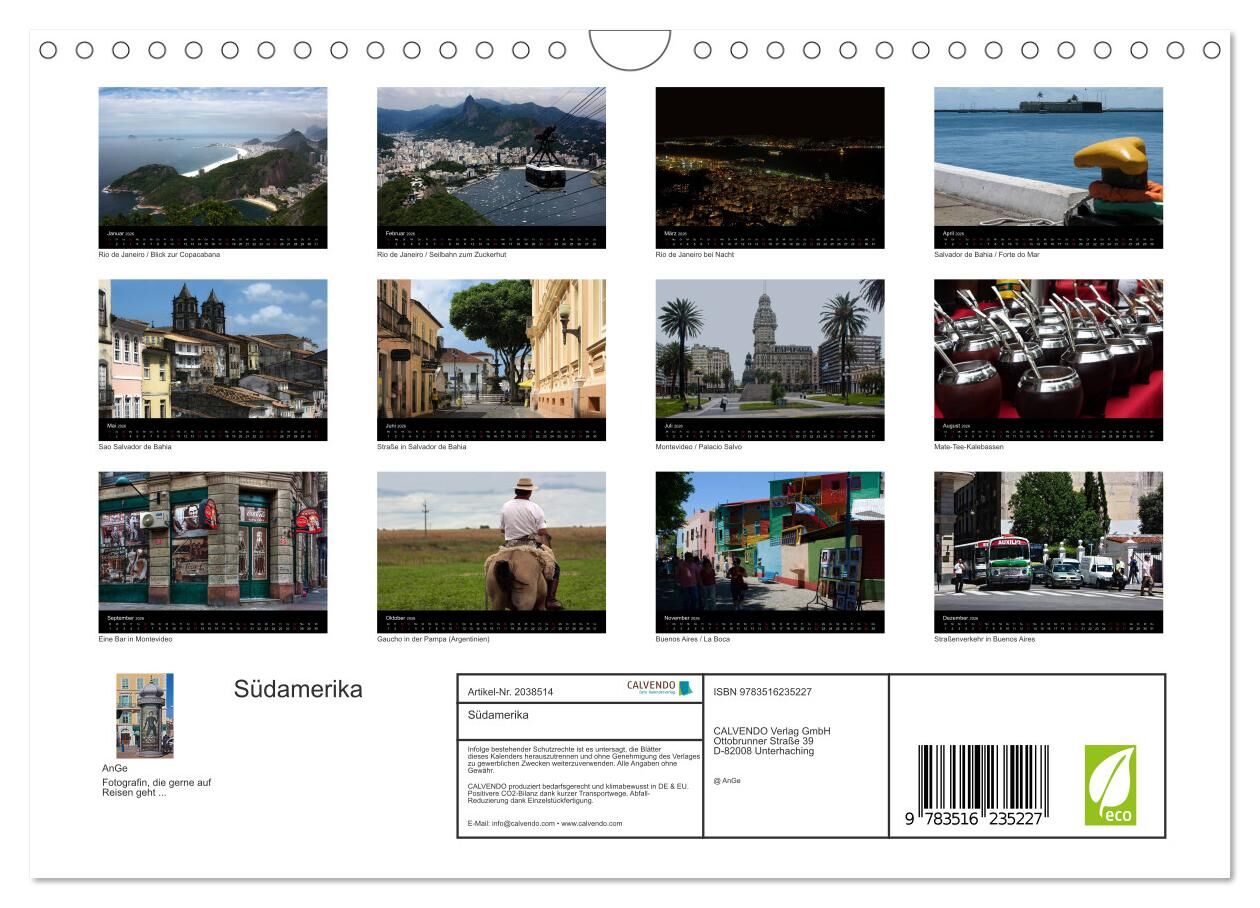The image size is (1260, 908).
Task: Open the Rio de Janeiro bei Nacht photo
Action: 770,157
